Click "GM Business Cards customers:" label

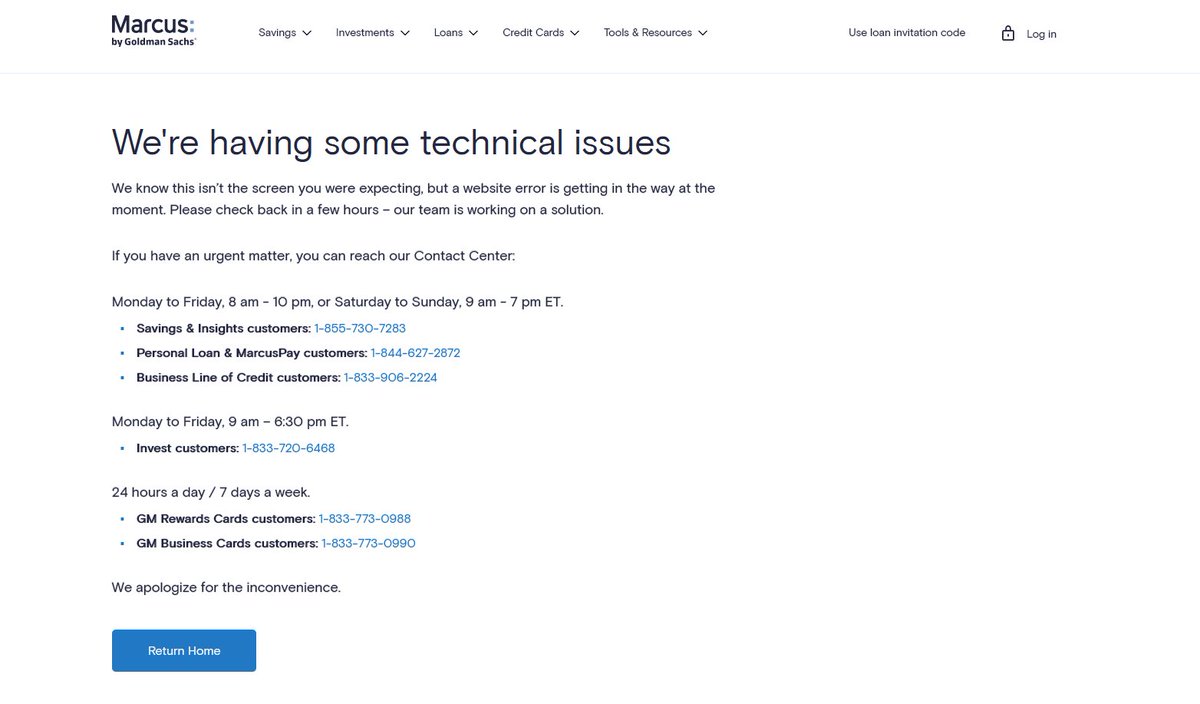click(x=227, y=544)
